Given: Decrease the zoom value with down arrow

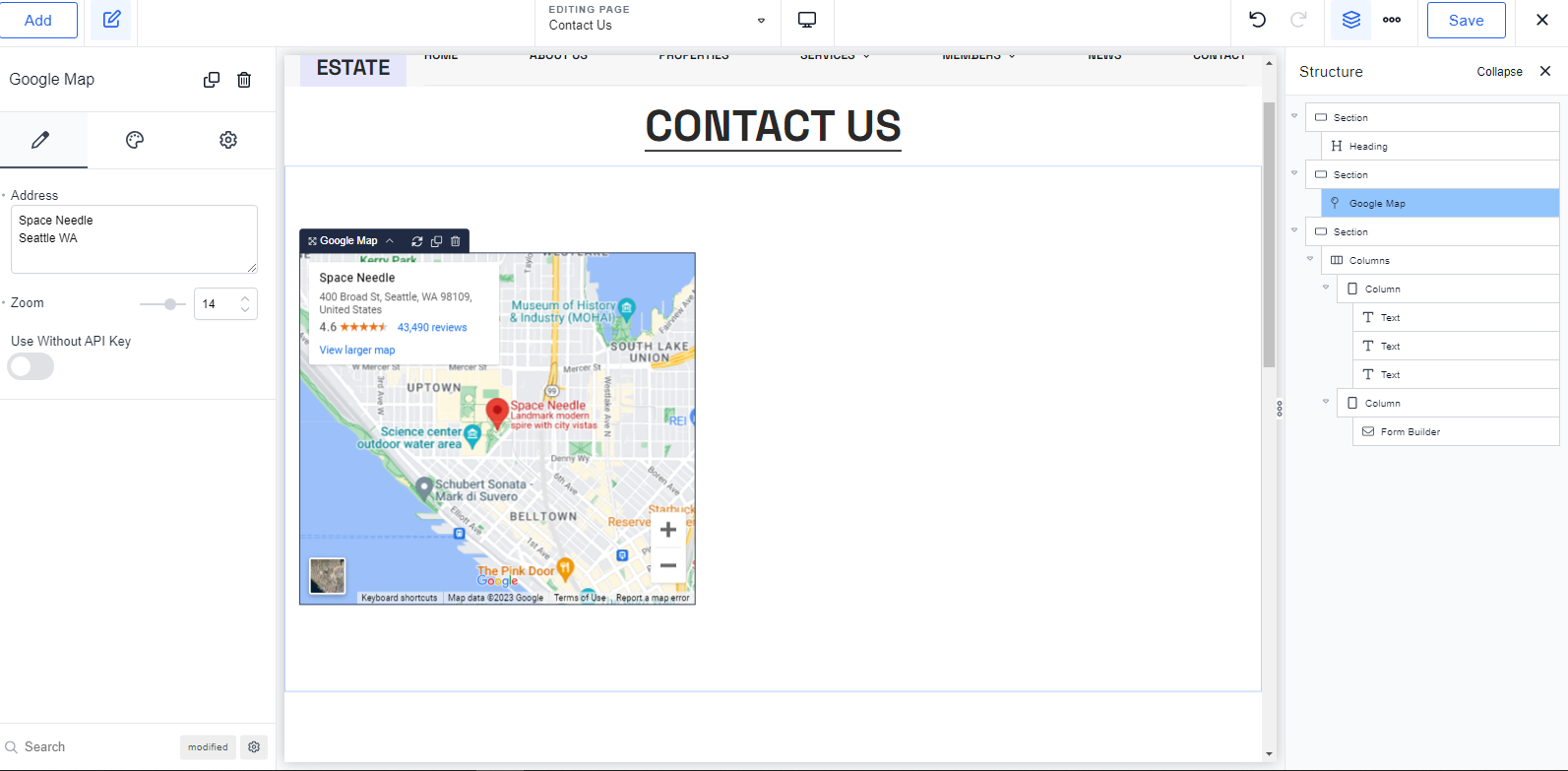Looking at the screenshot, I should point(245,310).
